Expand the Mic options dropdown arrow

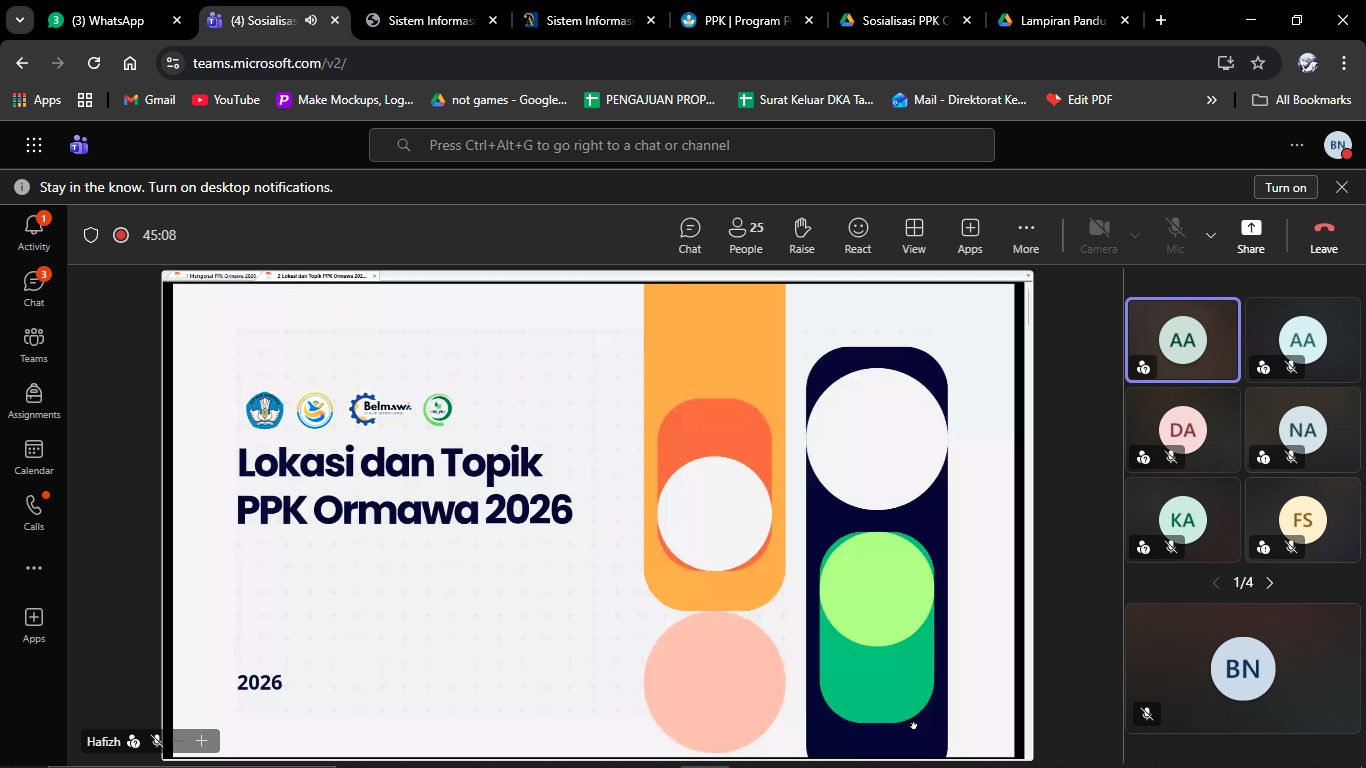point(1211,236)
